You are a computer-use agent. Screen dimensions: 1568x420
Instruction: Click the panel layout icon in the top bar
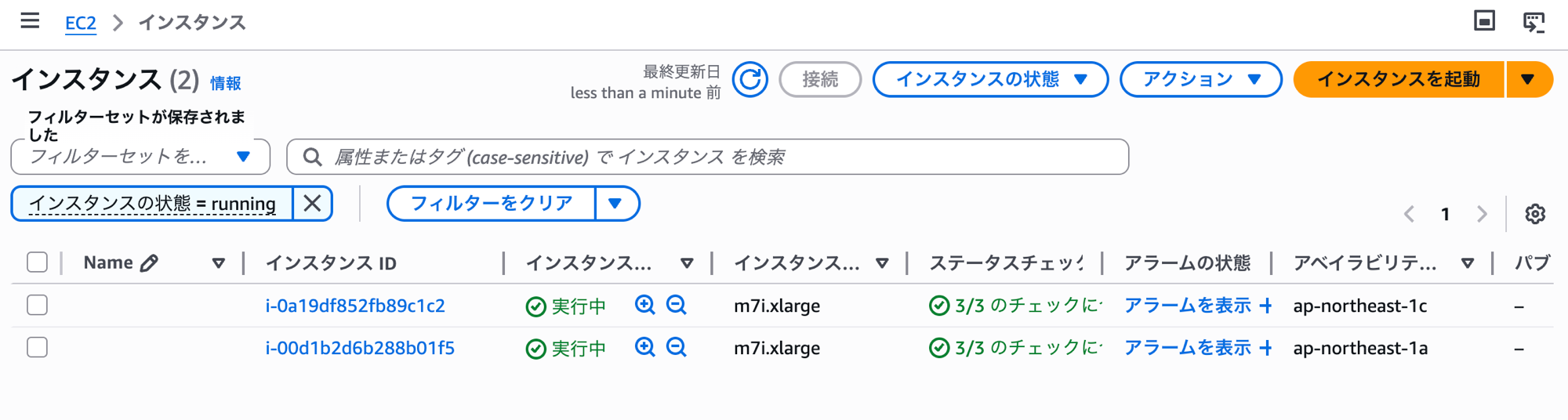(x=1484, y=21)
